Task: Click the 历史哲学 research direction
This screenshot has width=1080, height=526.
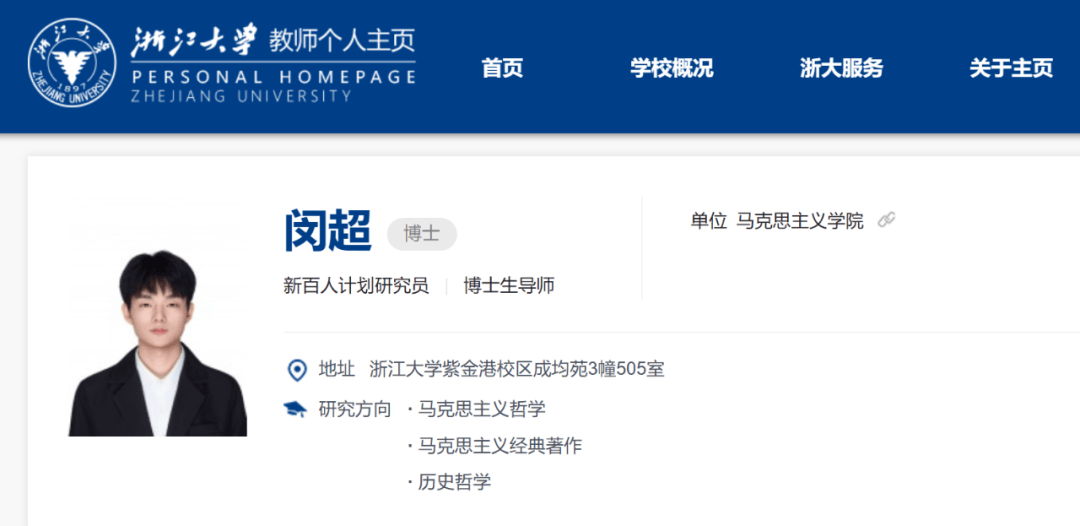Action: pyautogui.click(x=454, y=482)
